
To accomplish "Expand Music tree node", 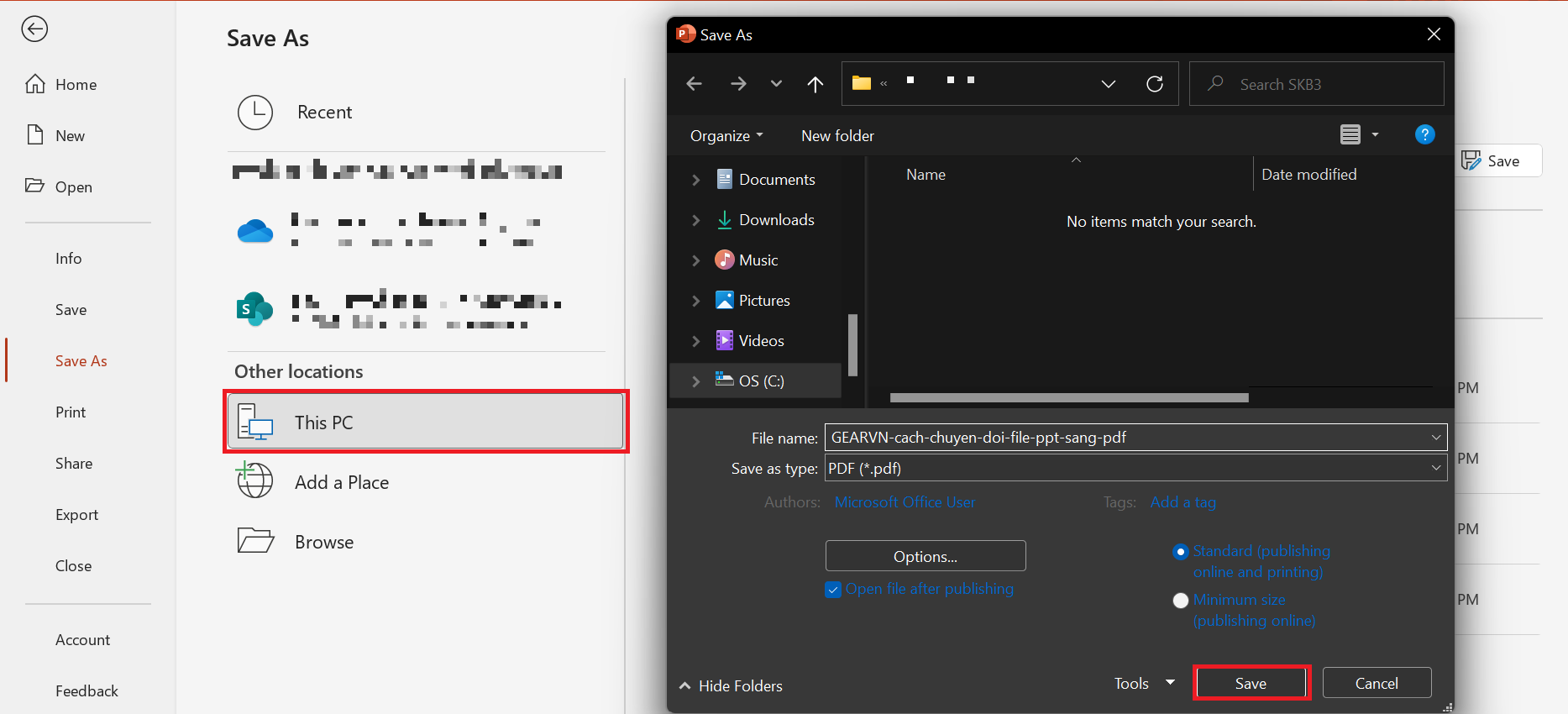I will pos(695,260).
